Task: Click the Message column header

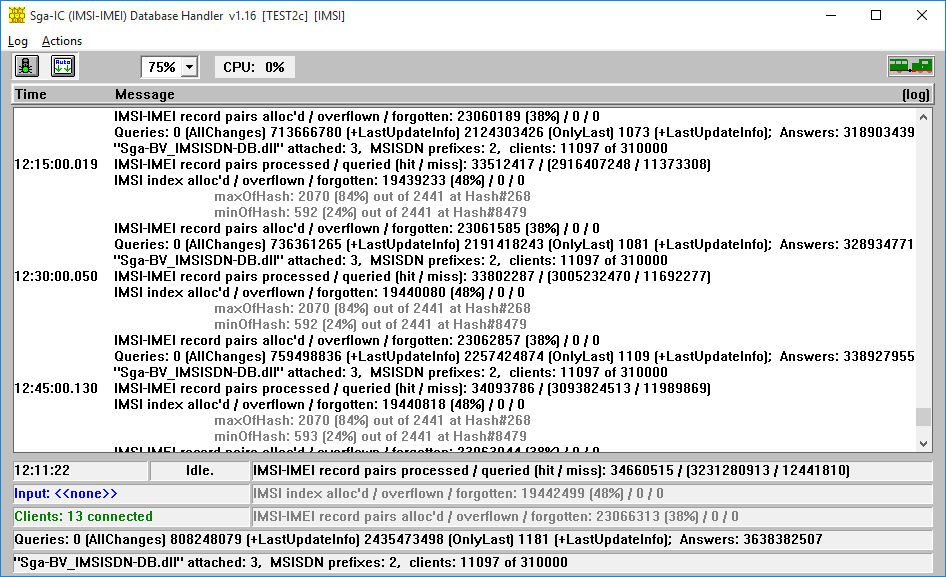Action: click(x=145, y=94)
